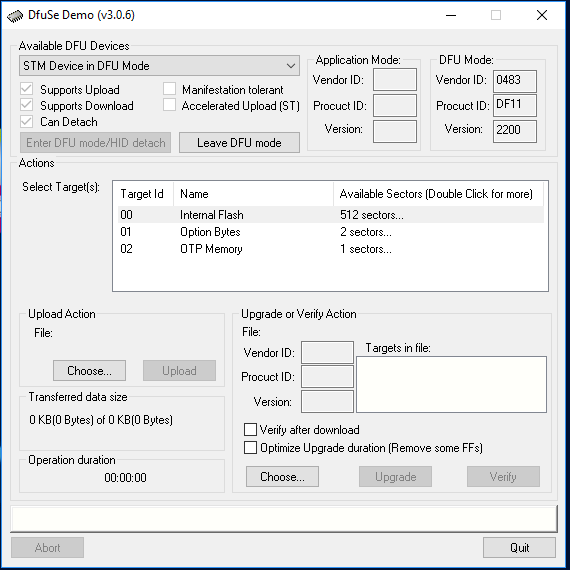Click Upgrade action Vendor ID field
Image resolution: width=570 pixels, height=570 pixels.
tap(328, 352)
